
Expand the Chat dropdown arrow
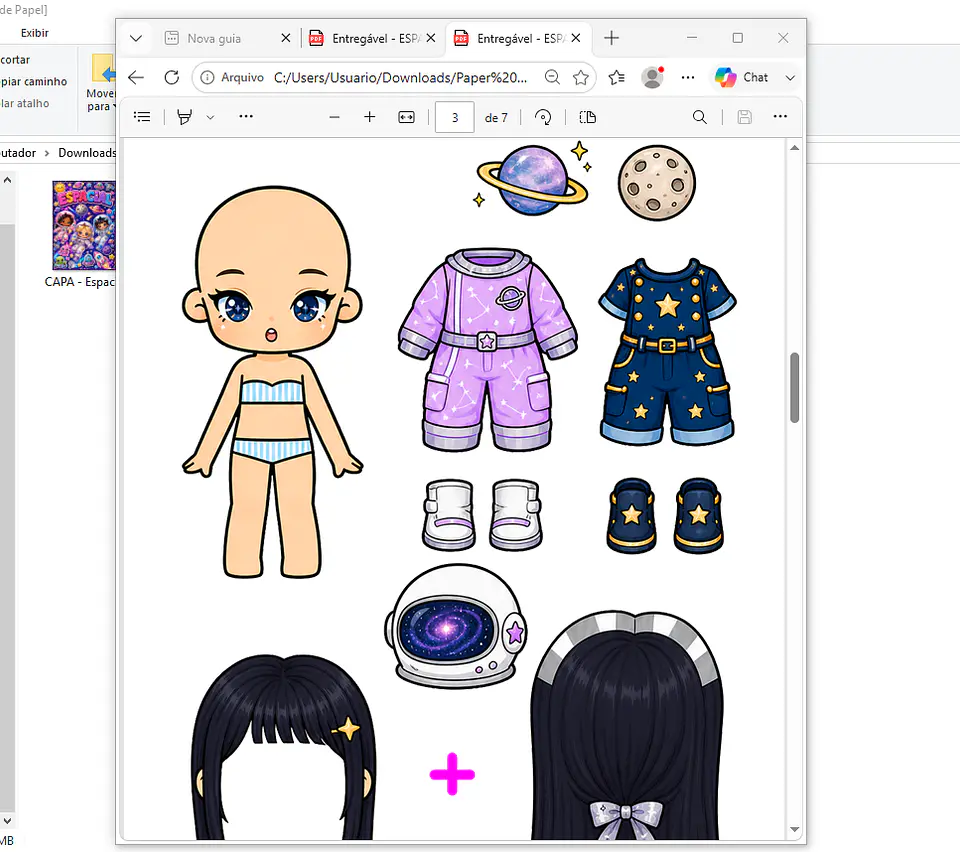click(790, 78)
